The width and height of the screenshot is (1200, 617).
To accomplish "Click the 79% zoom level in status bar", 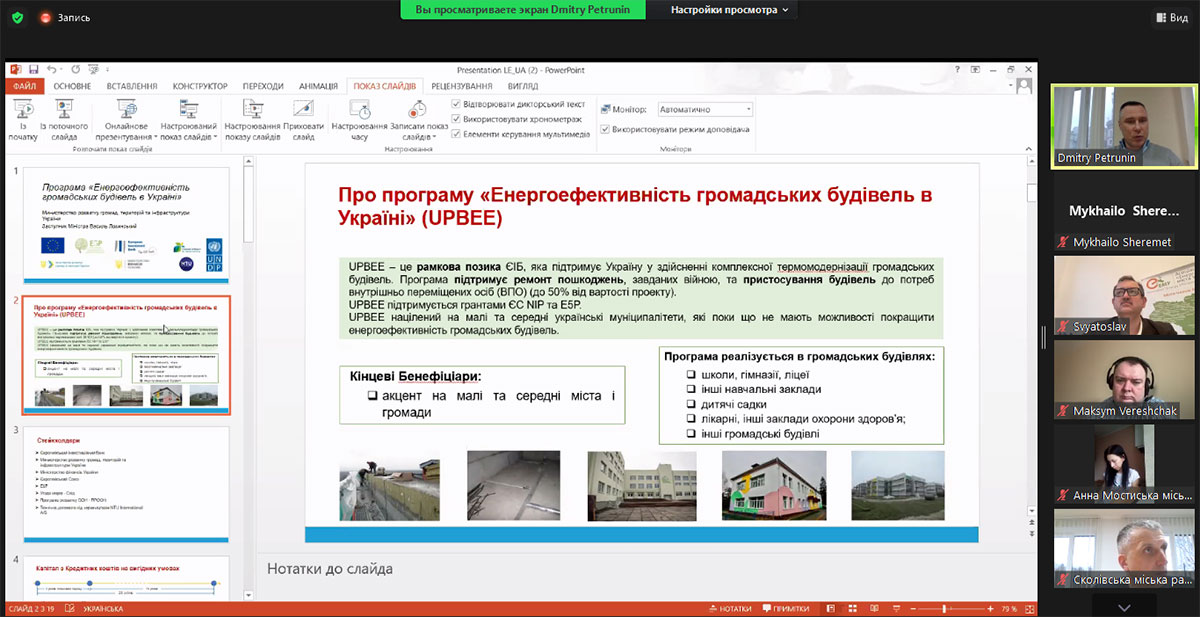I will pyautogui.click(x=1009, y=608).
